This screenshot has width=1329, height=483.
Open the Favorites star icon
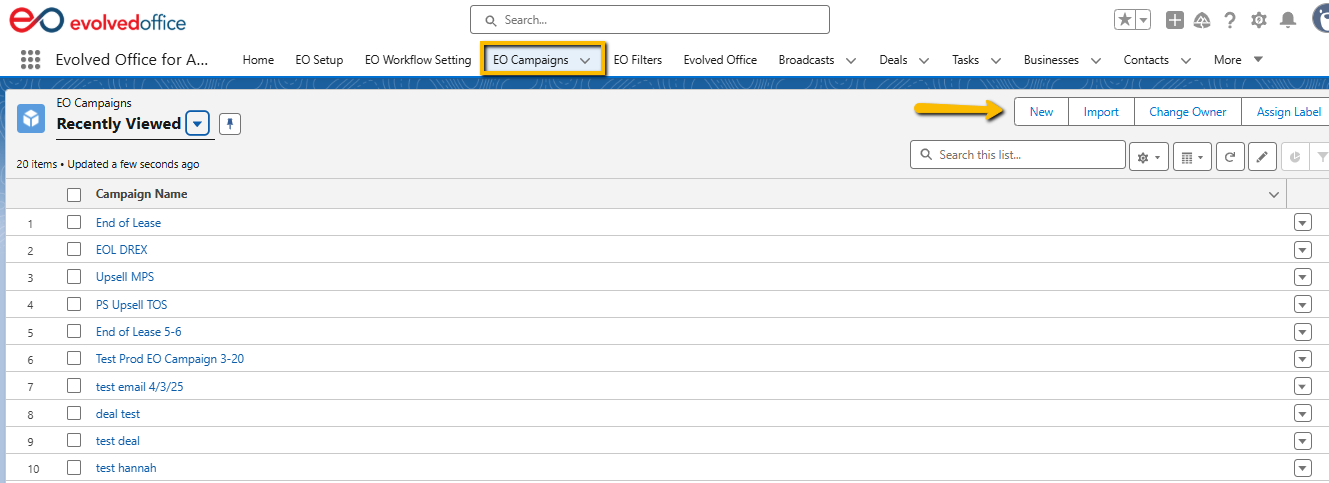tap(1125, 20)
